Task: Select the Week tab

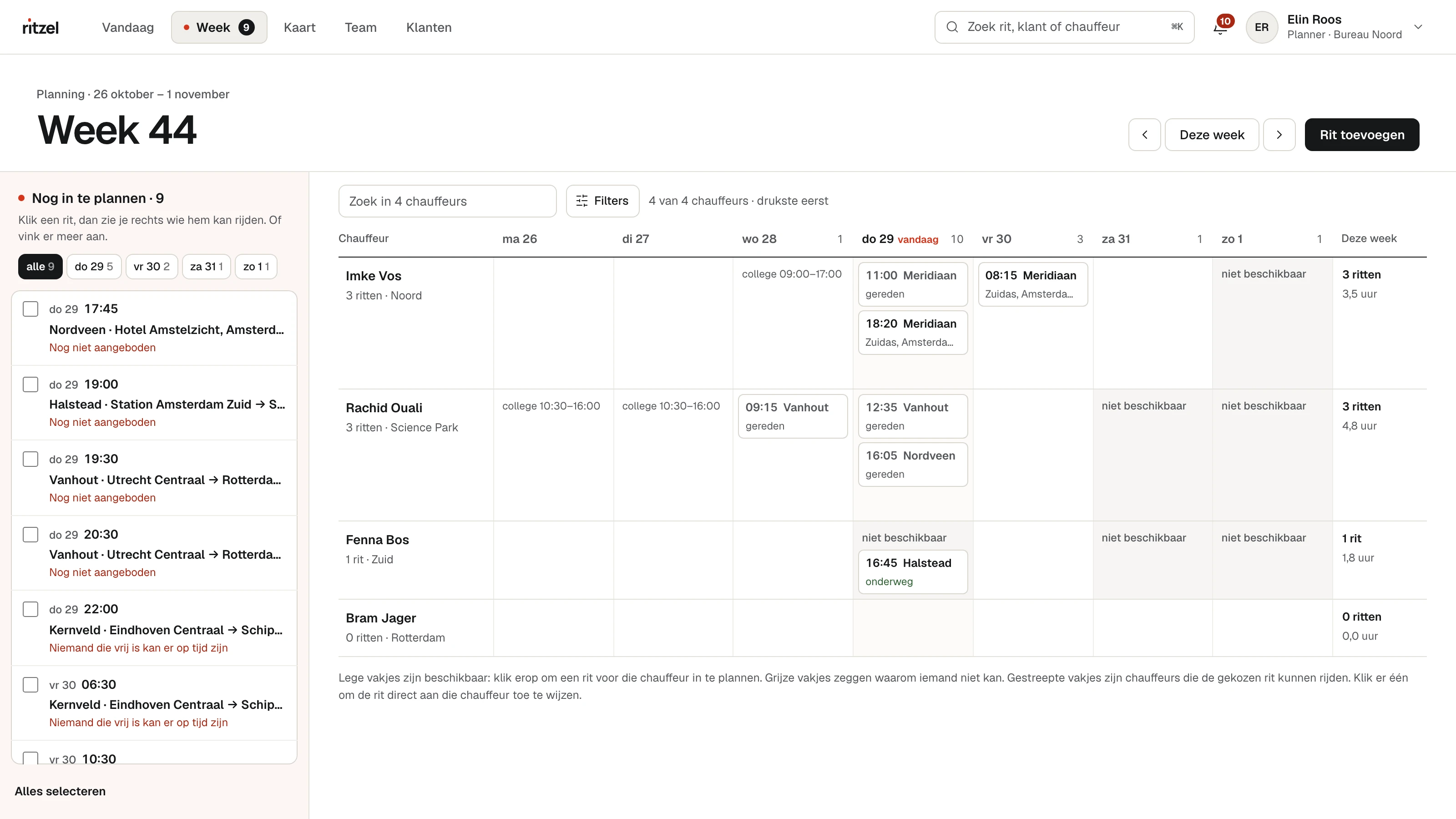Action: click(x=219, y=27)
